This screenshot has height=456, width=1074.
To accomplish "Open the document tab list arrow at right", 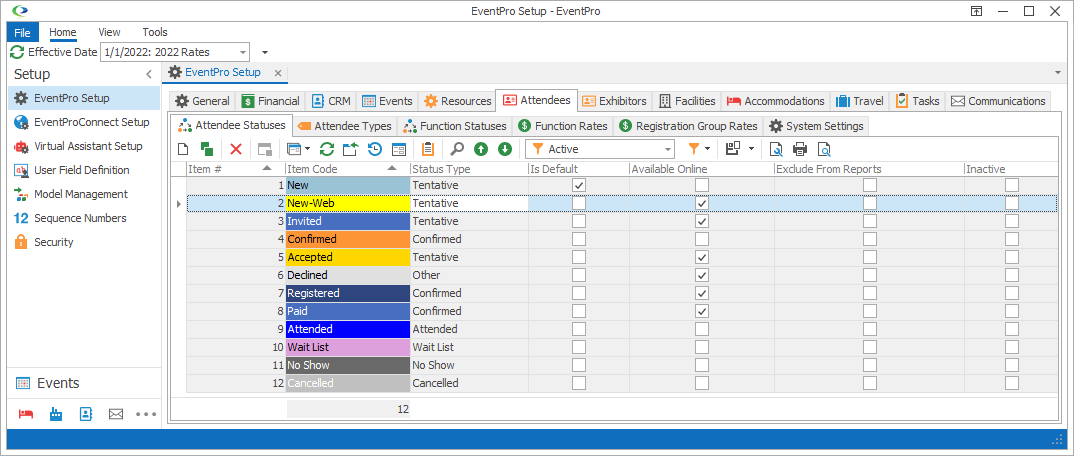I will [1058, 73].
